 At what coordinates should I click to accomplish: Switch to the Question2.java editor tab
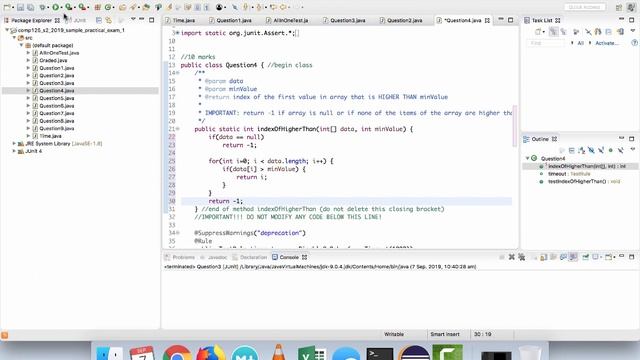coord(401,20)
